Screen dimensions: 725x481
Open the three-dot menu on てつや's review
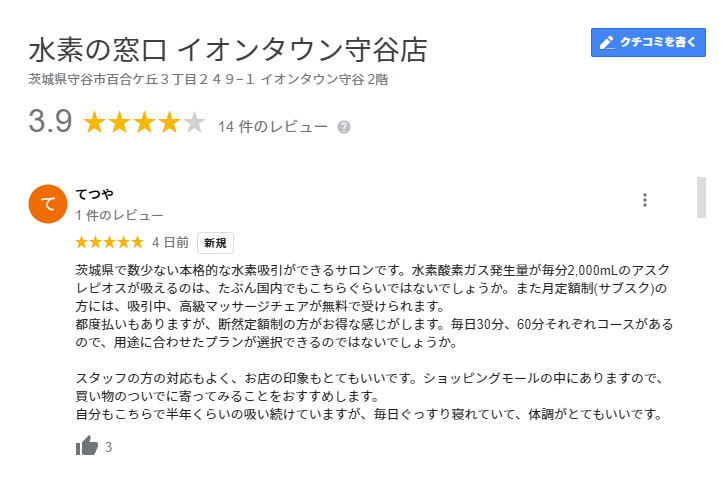click(645, 200)
